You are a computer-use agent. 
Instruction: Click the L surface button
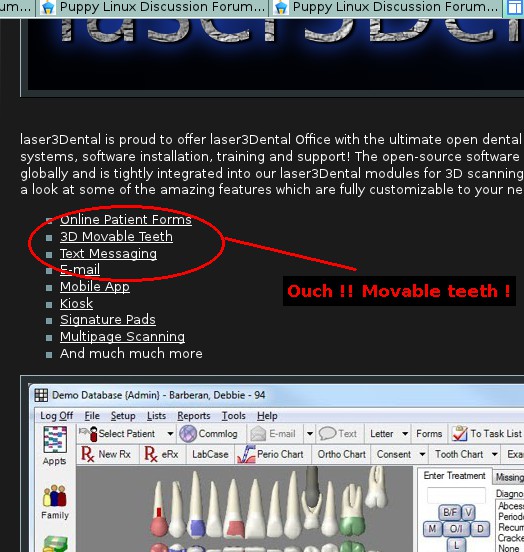[456, 545]
